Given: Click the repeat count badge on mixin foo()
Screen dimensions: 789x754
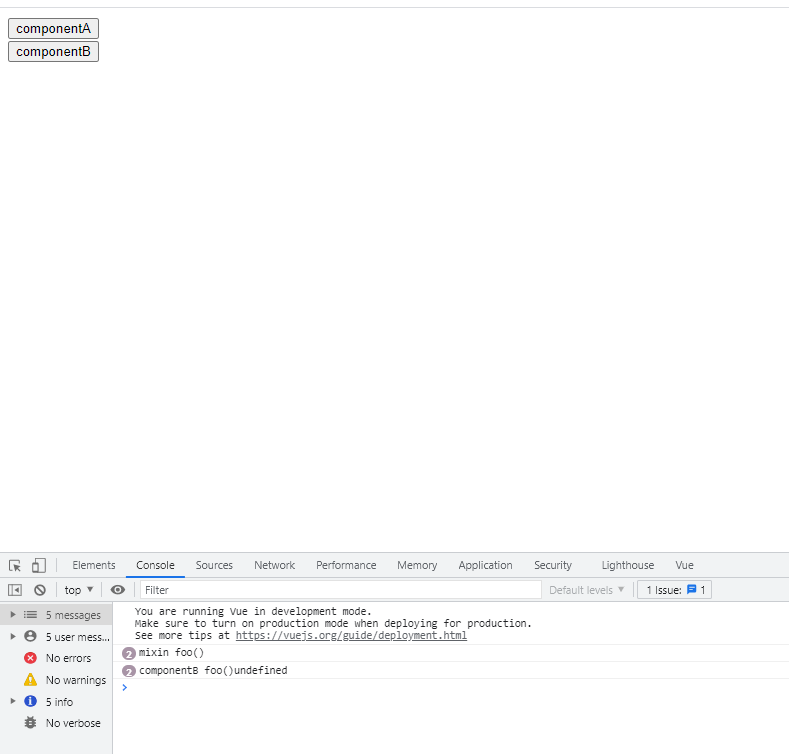Looking at the screenshot, I should [x=129, y=654].
